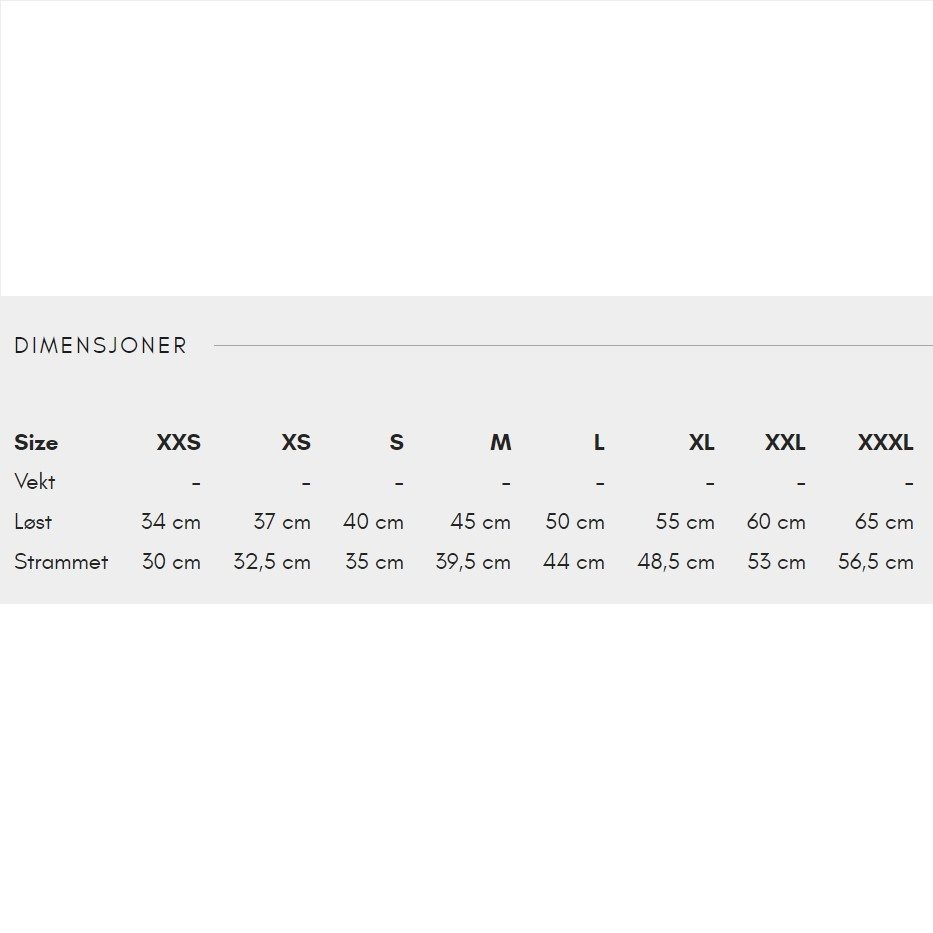Select the 32,5 cm Strammet value
Screen dimensions: 933x933
tap(272, 562)
